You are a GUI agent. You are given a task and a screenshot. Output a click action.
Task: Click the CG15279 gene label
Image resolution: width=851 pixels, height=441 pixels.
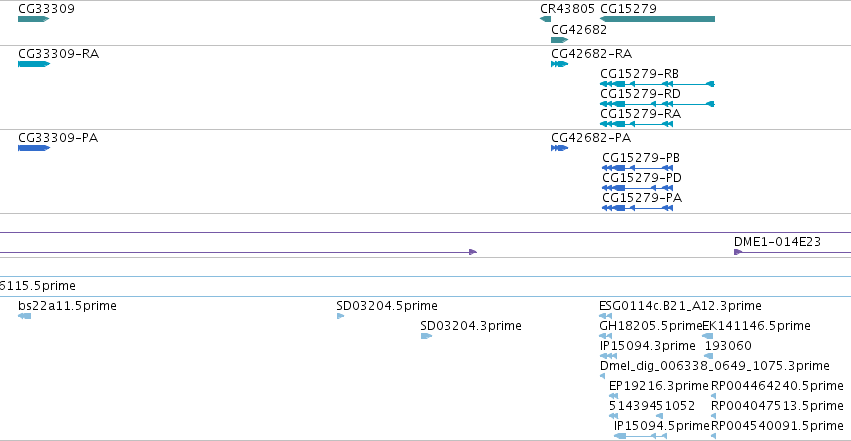click(x=628, y=9)
